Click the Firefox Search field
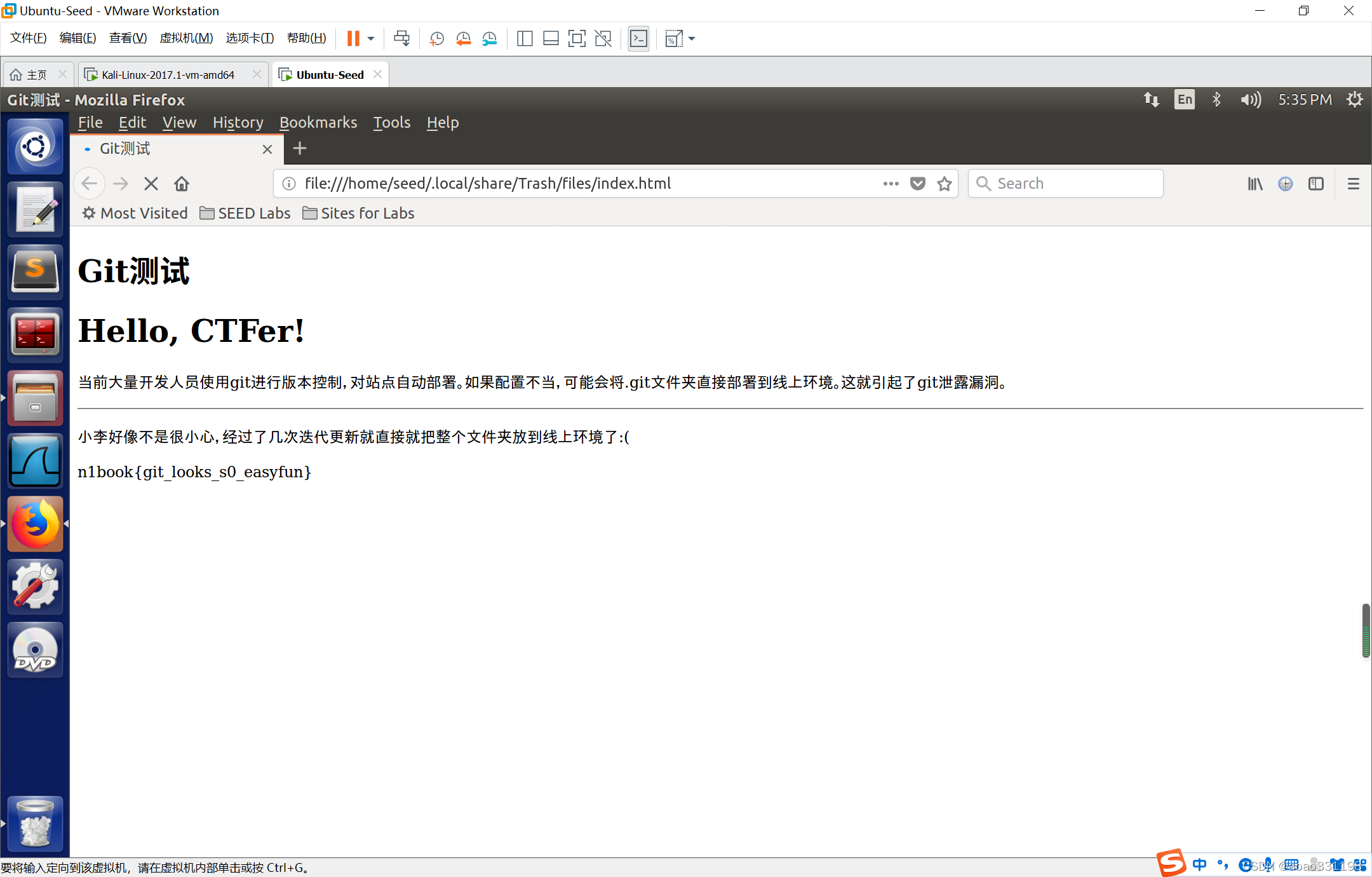Viewport: 1372px width, 877px height. pyautogui.click(x=1073, y=184)
